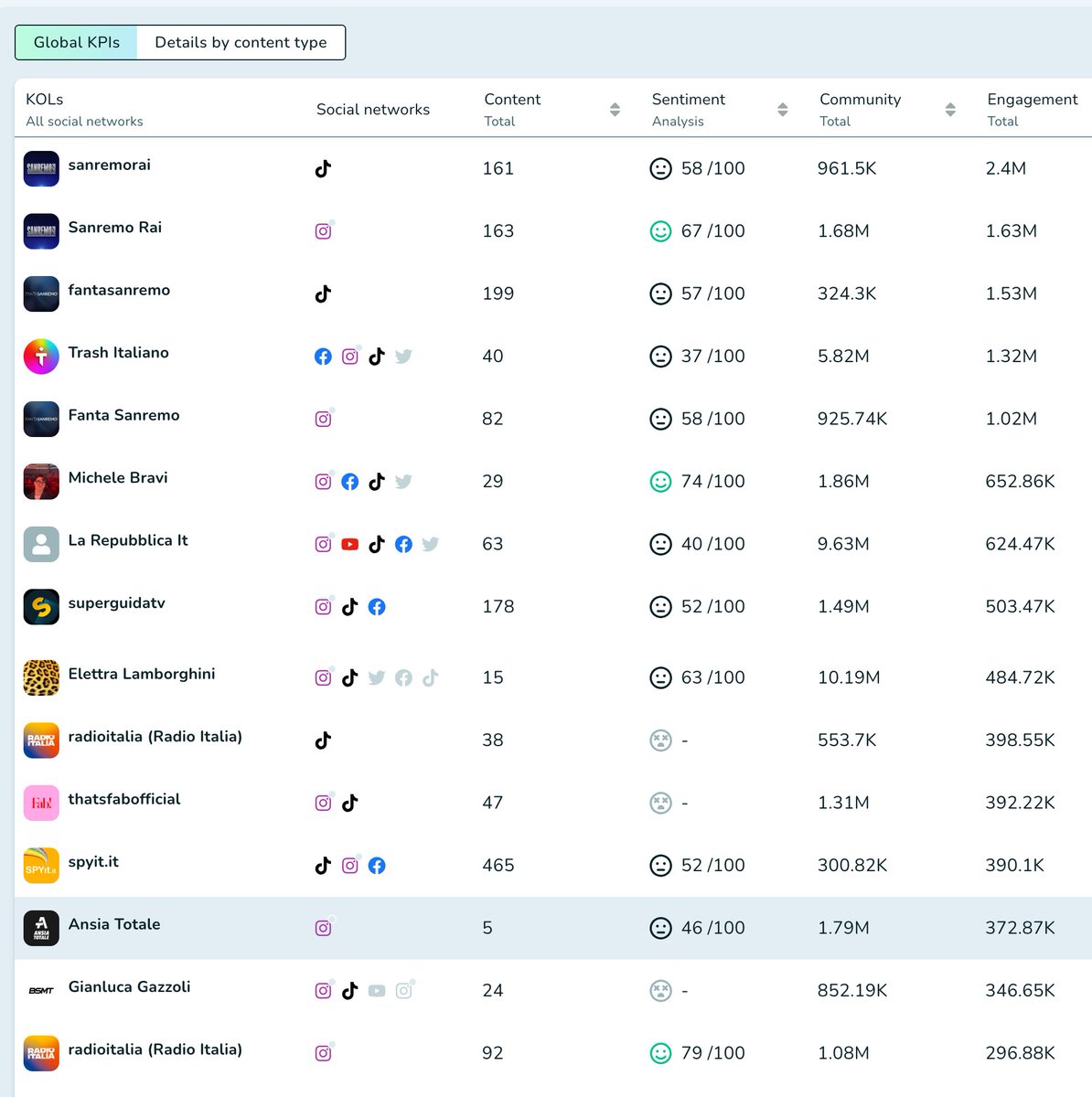
Task: Select sentiment score 37 /100
Action: [x=712, y=357]
